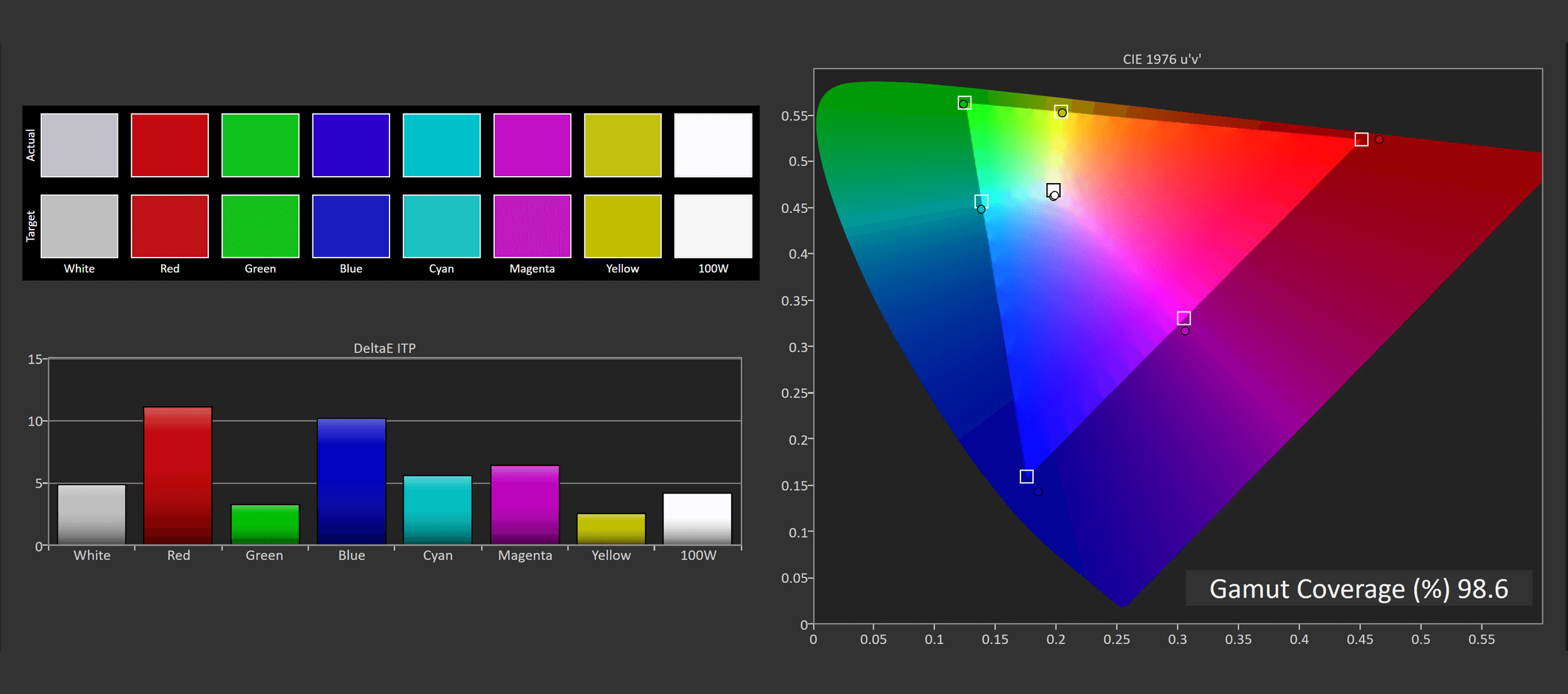Click the CIE 1976 u'v' chart title
Image resolution: width=1568 pixels, height=694 pixels.
point(1162,59)
